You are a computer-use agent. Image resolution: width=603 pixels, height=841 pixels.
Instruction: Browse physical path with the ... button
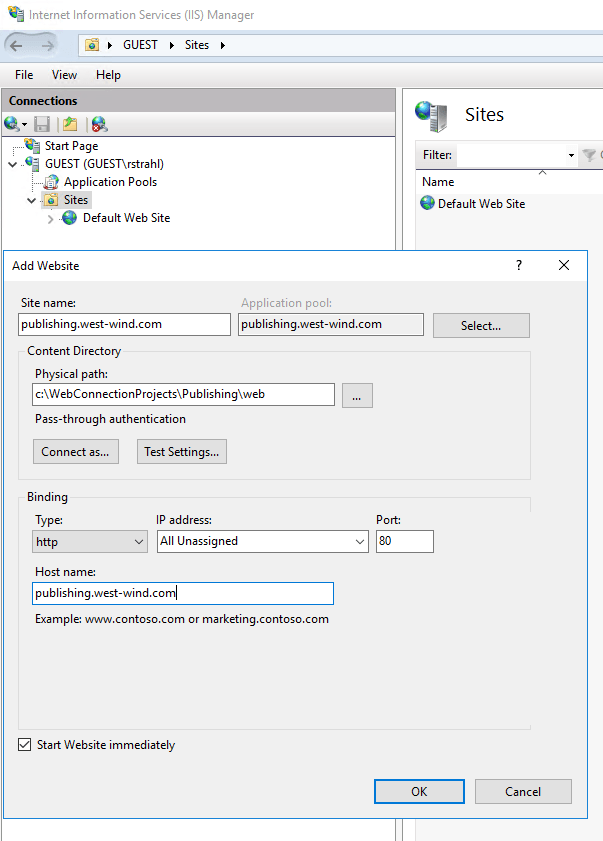(357, 395)
